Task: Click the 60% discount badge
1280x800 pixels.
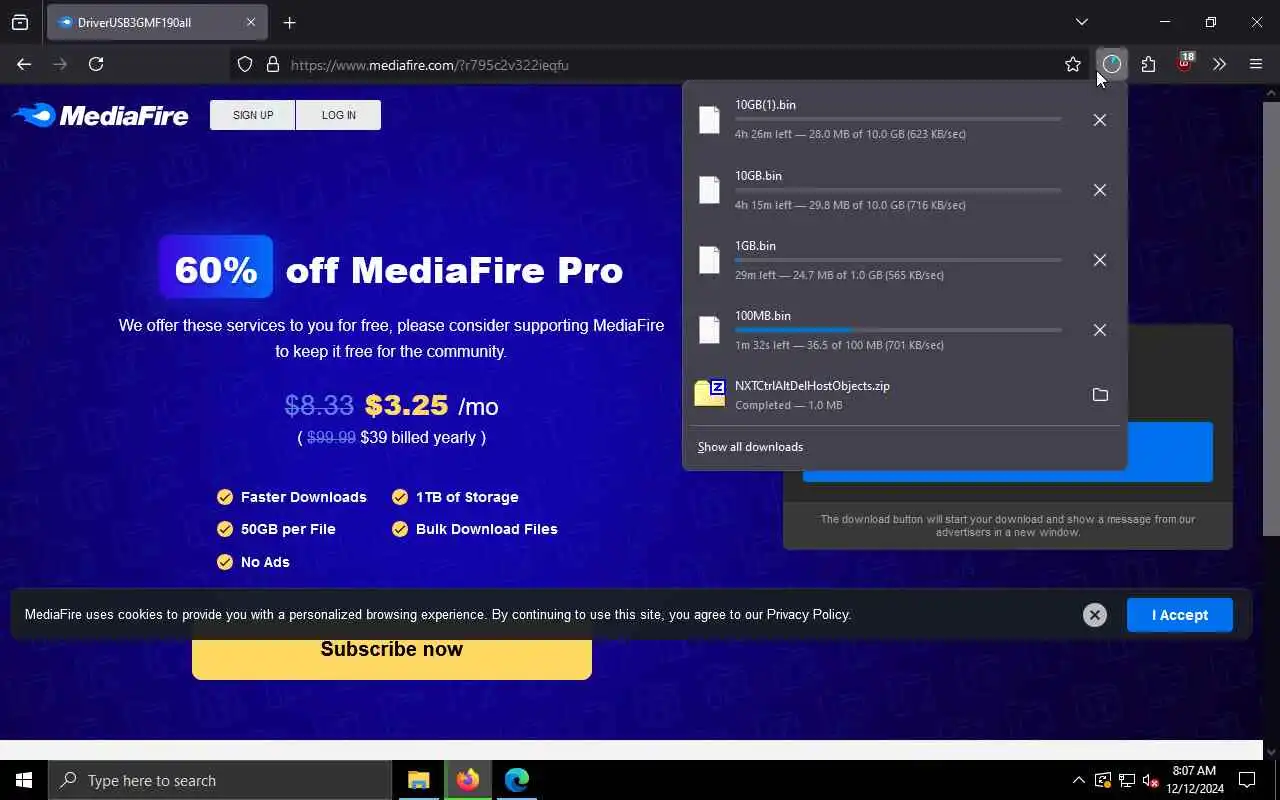Action: (216, 268)
